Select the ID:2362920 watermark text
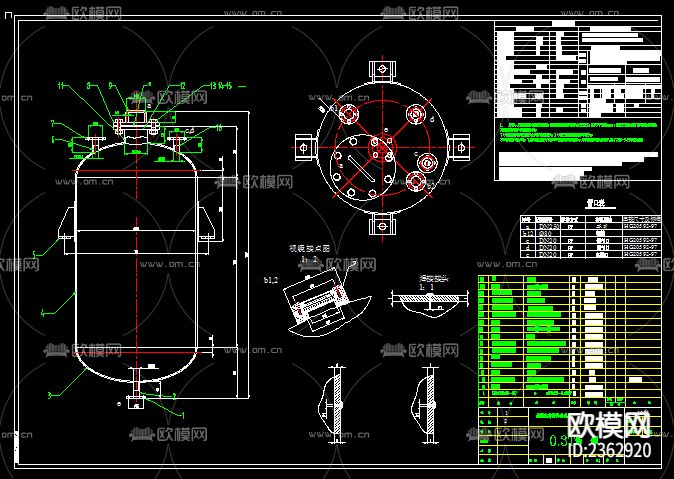The image size is (674, 479). pos(610,450)
